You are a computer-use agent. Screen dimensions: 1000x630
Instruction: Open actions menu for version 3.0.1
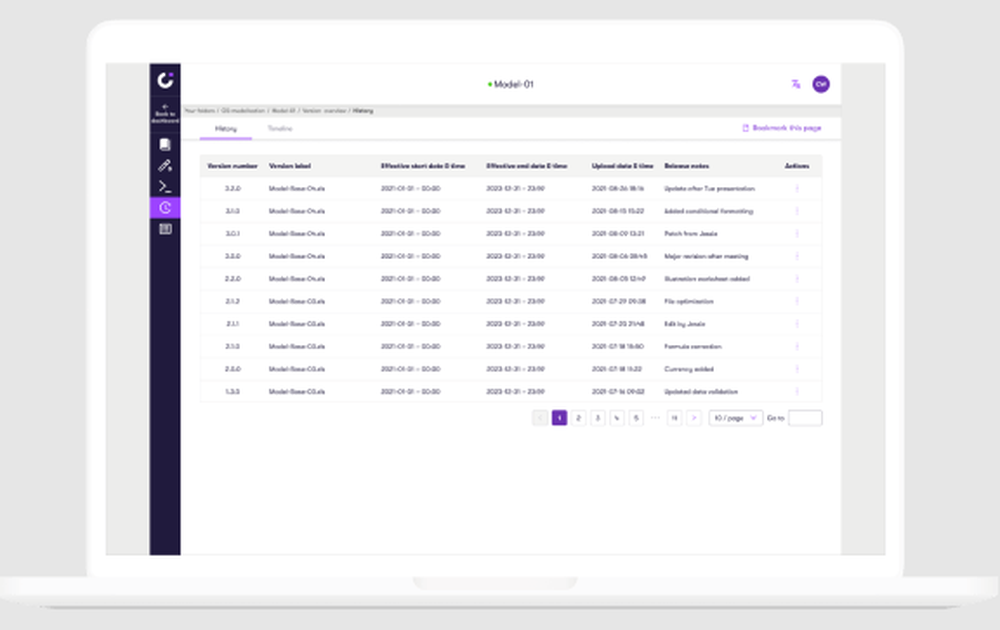[797, 234]
